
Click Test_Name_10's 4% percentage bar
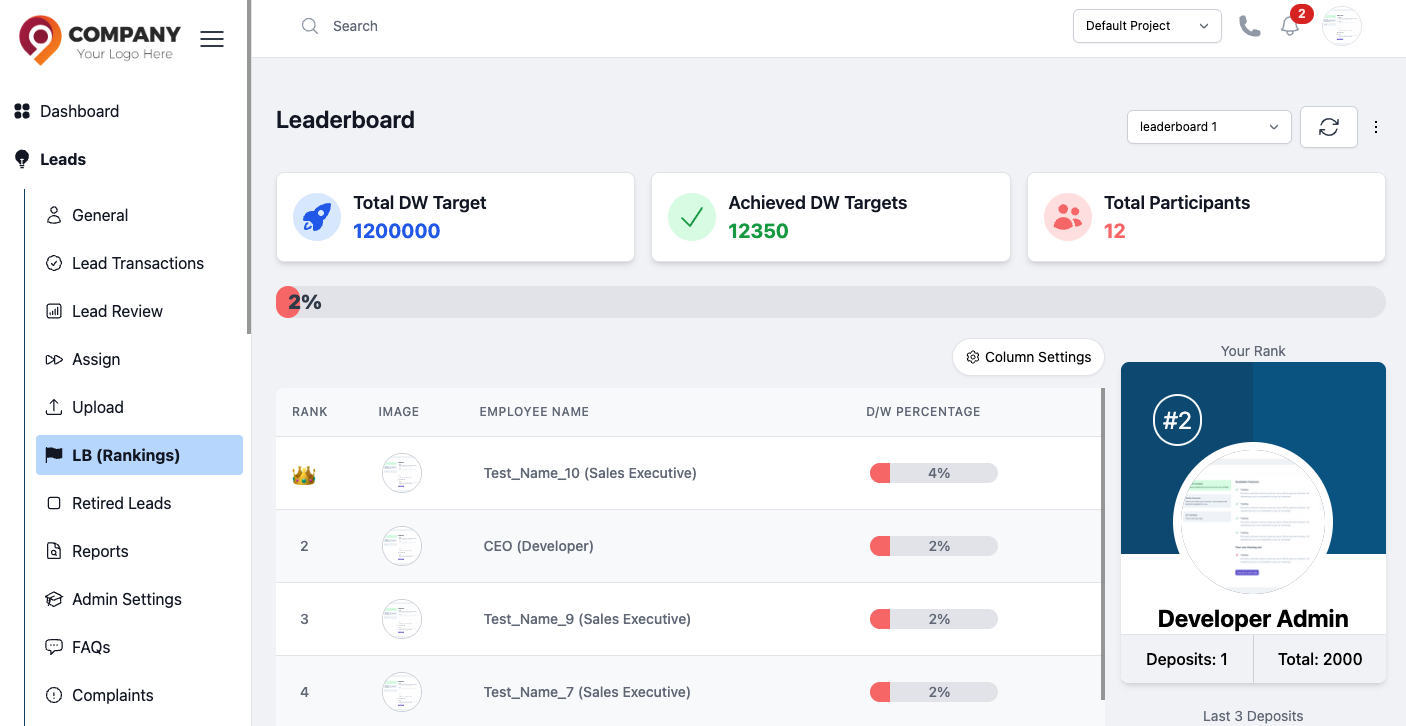934,473
